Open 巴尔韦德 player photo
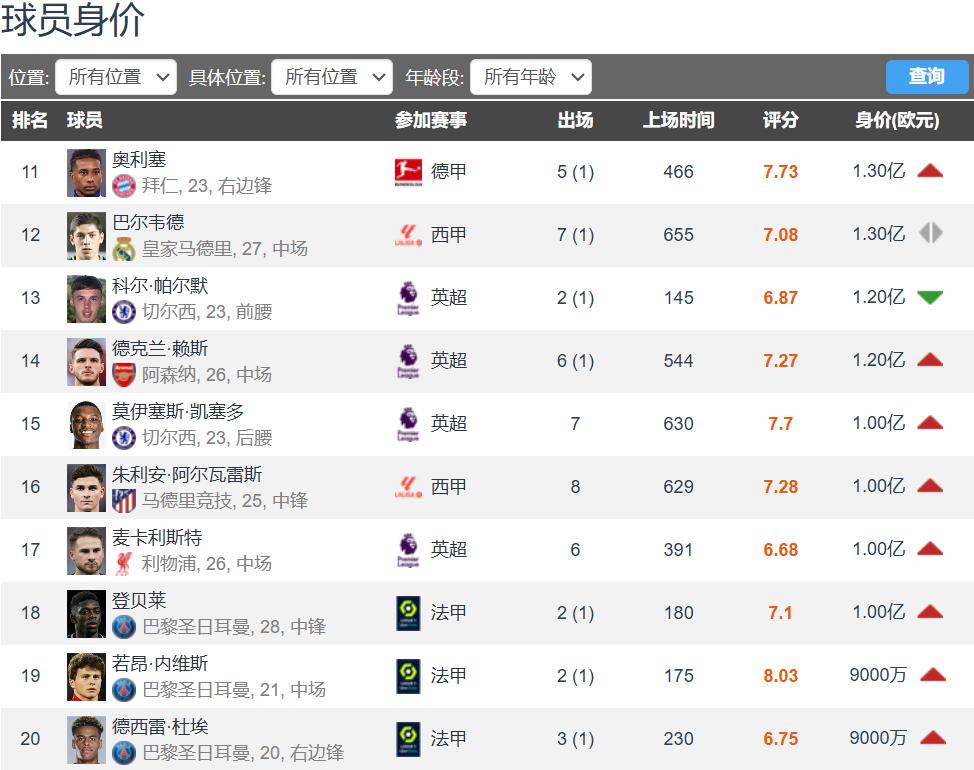This screenshot has width=974, height=770. point(86,236)
